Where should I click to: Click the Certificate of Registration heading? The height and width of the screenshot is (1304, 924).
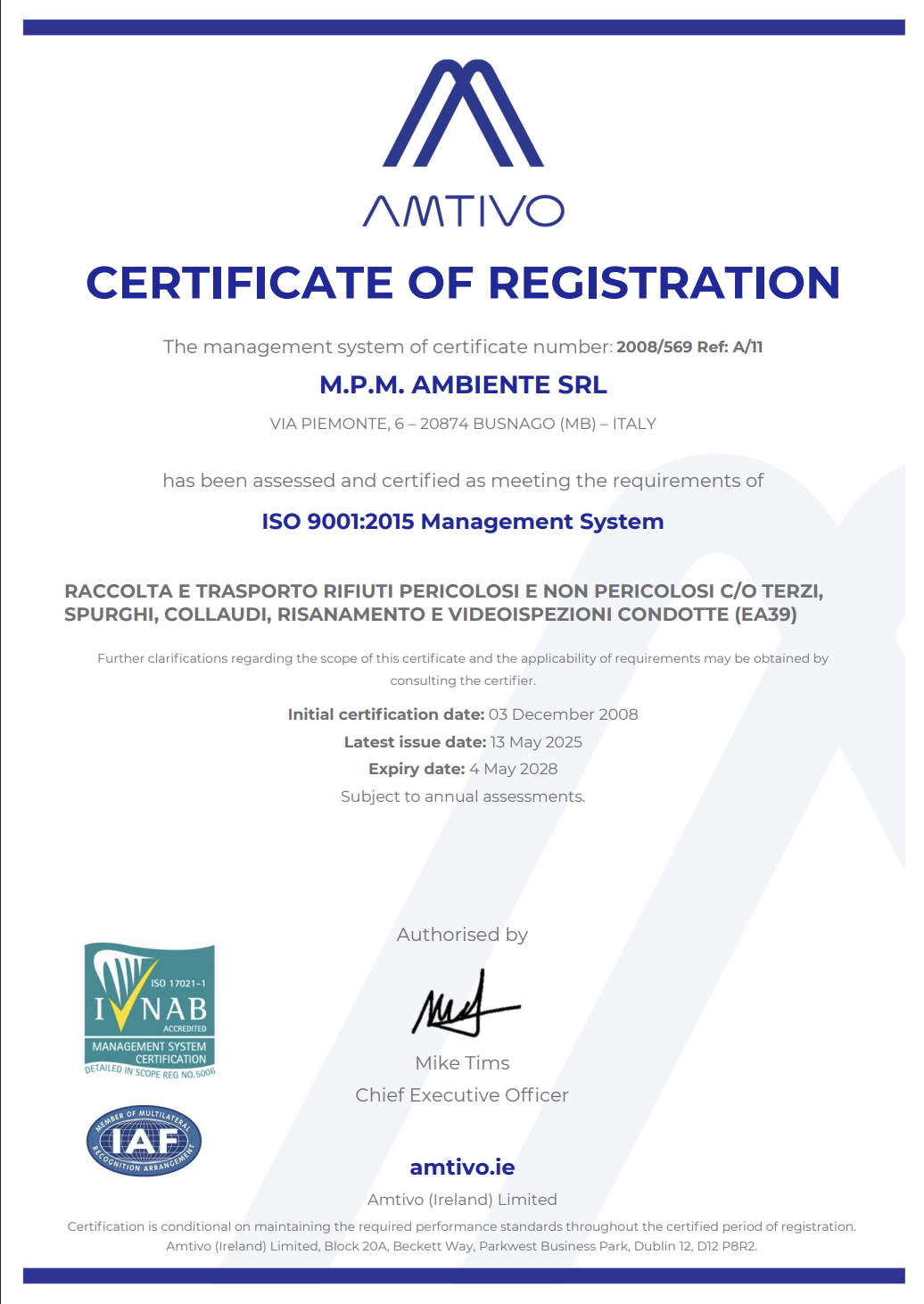pos(463,283)
